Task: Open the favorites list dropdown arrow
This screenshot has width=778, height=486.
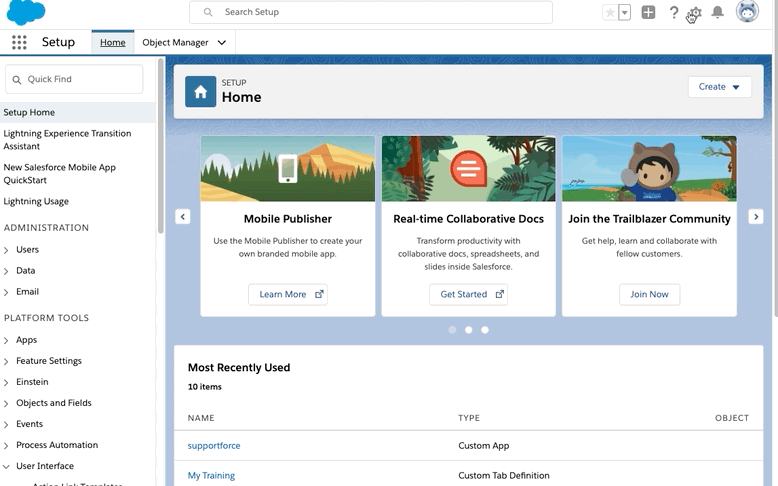Action: click(x=625, y=12)
